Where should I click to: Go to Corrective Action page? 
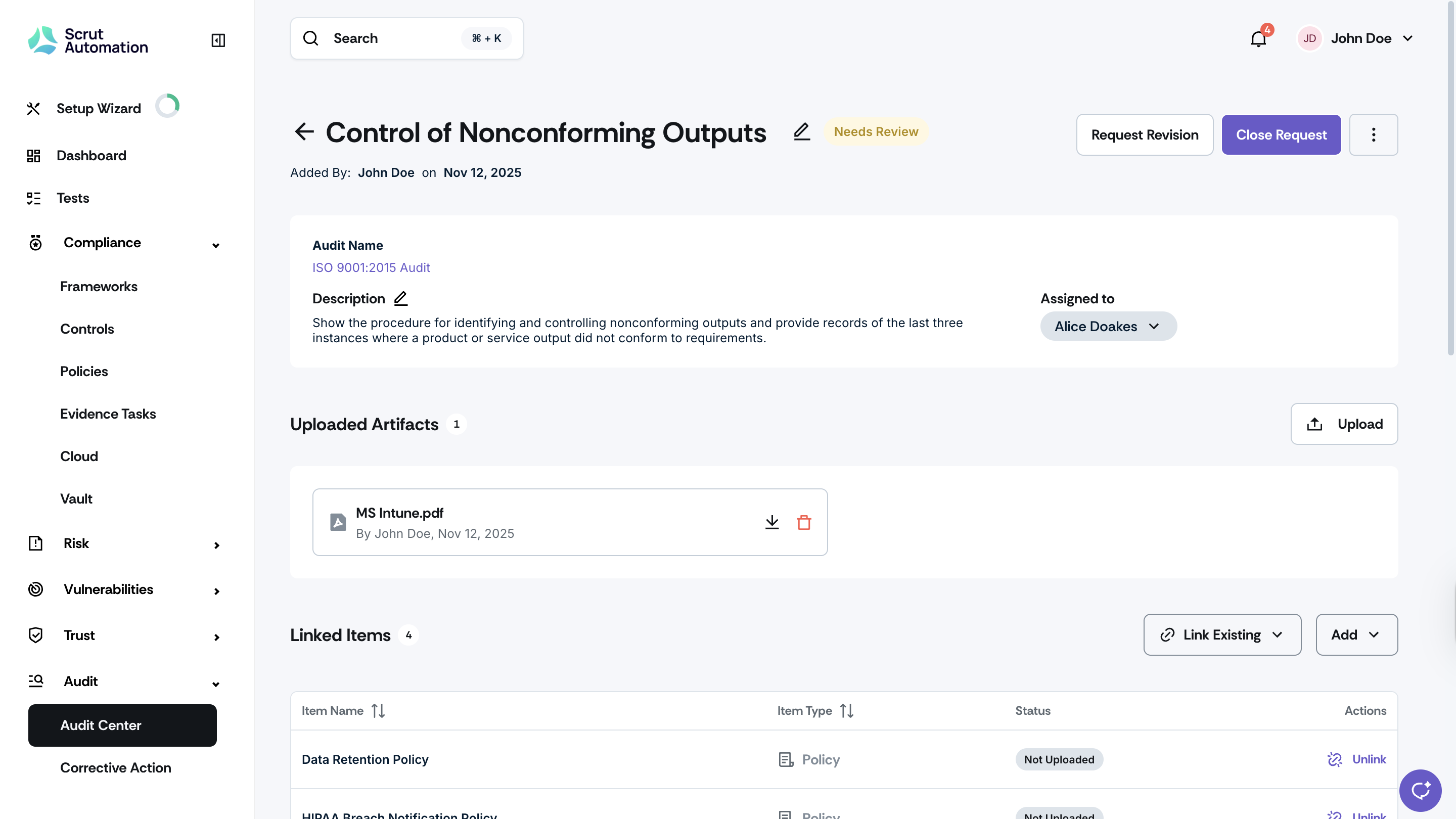click(115, 767)
